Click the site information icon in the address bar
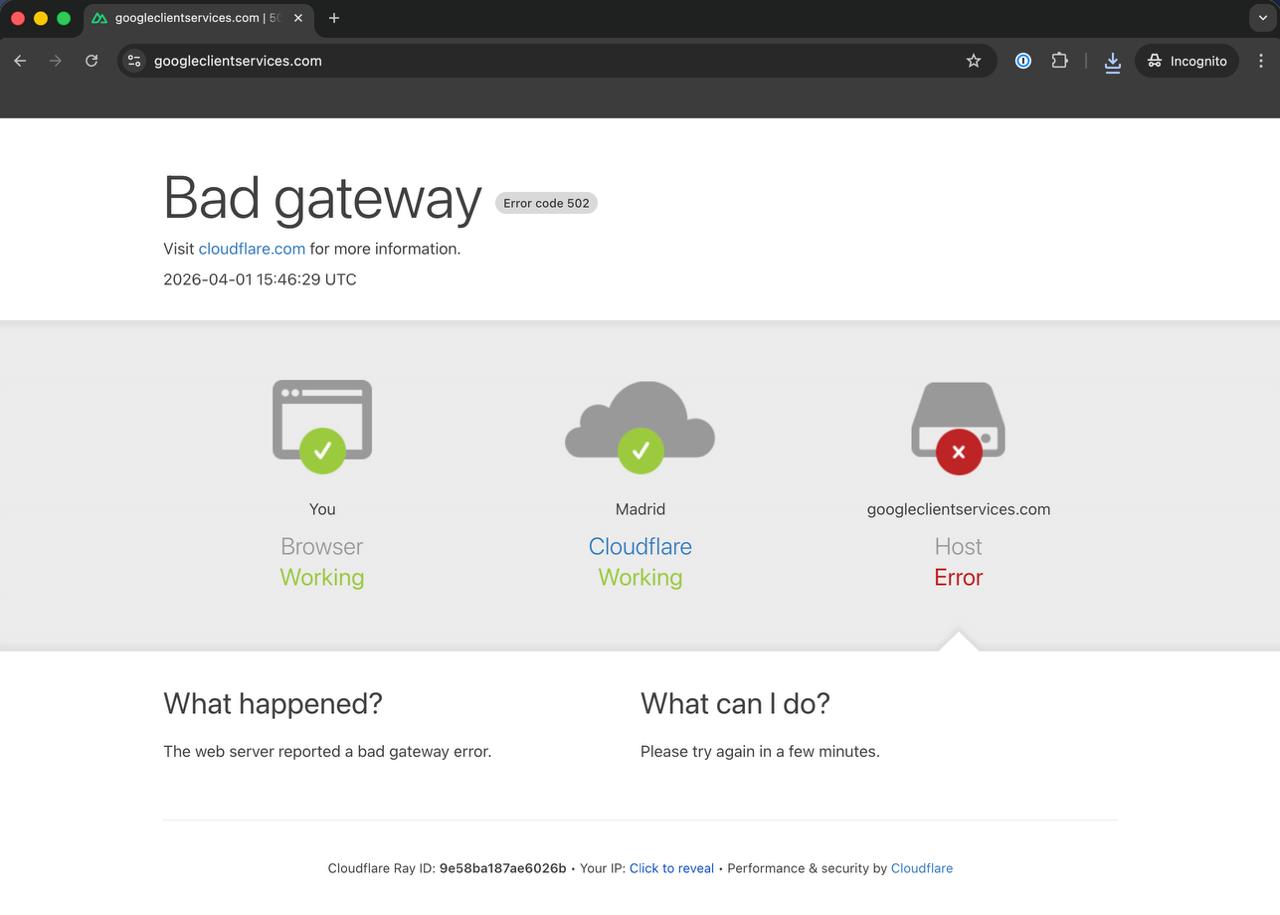This screenshot has width=1280, height=915. (x=133, y=60)
